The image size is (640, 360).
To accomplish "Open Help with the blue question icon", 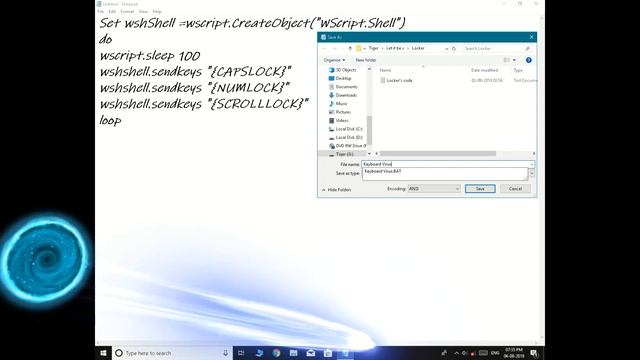I will tap(529, 60).
